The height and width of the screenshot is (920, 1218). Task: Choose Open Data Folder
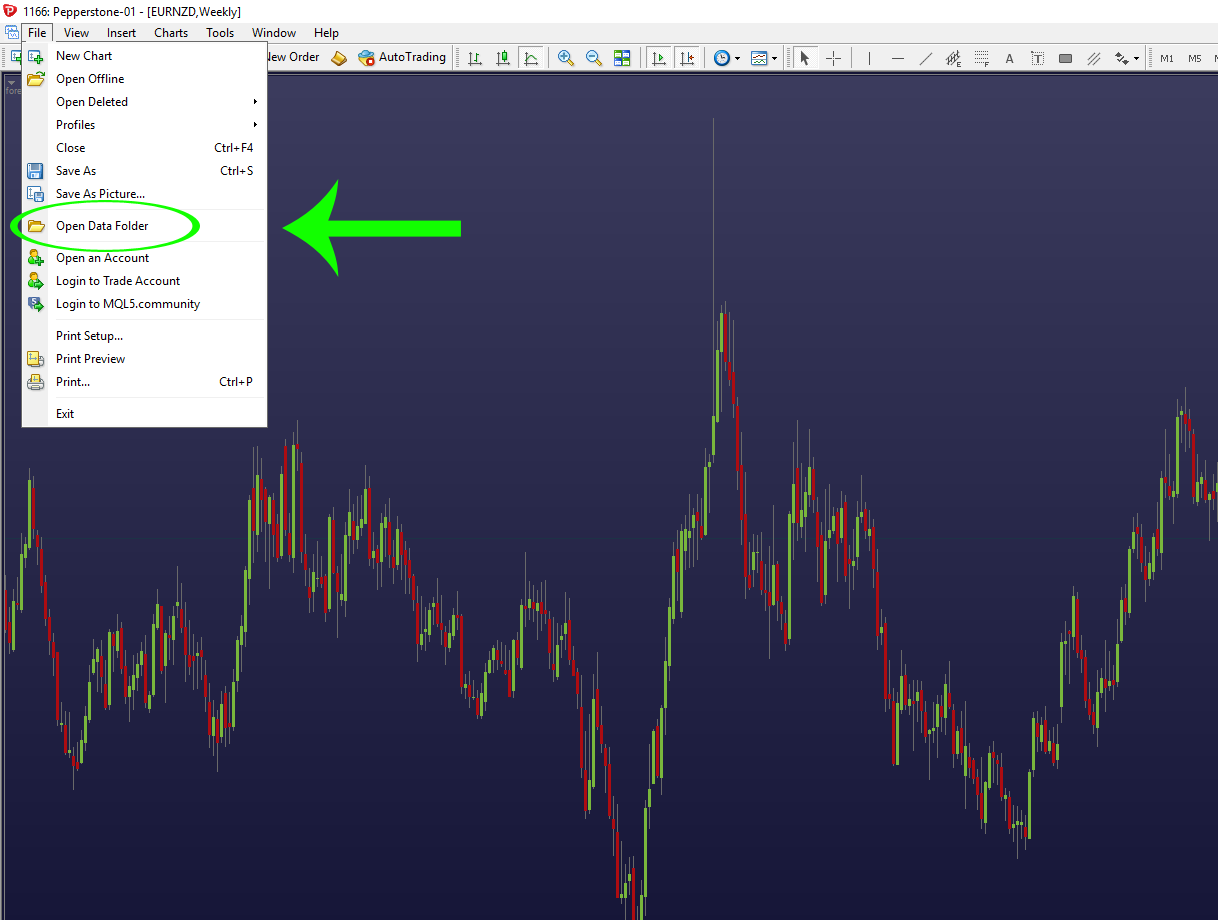[145, 226]
